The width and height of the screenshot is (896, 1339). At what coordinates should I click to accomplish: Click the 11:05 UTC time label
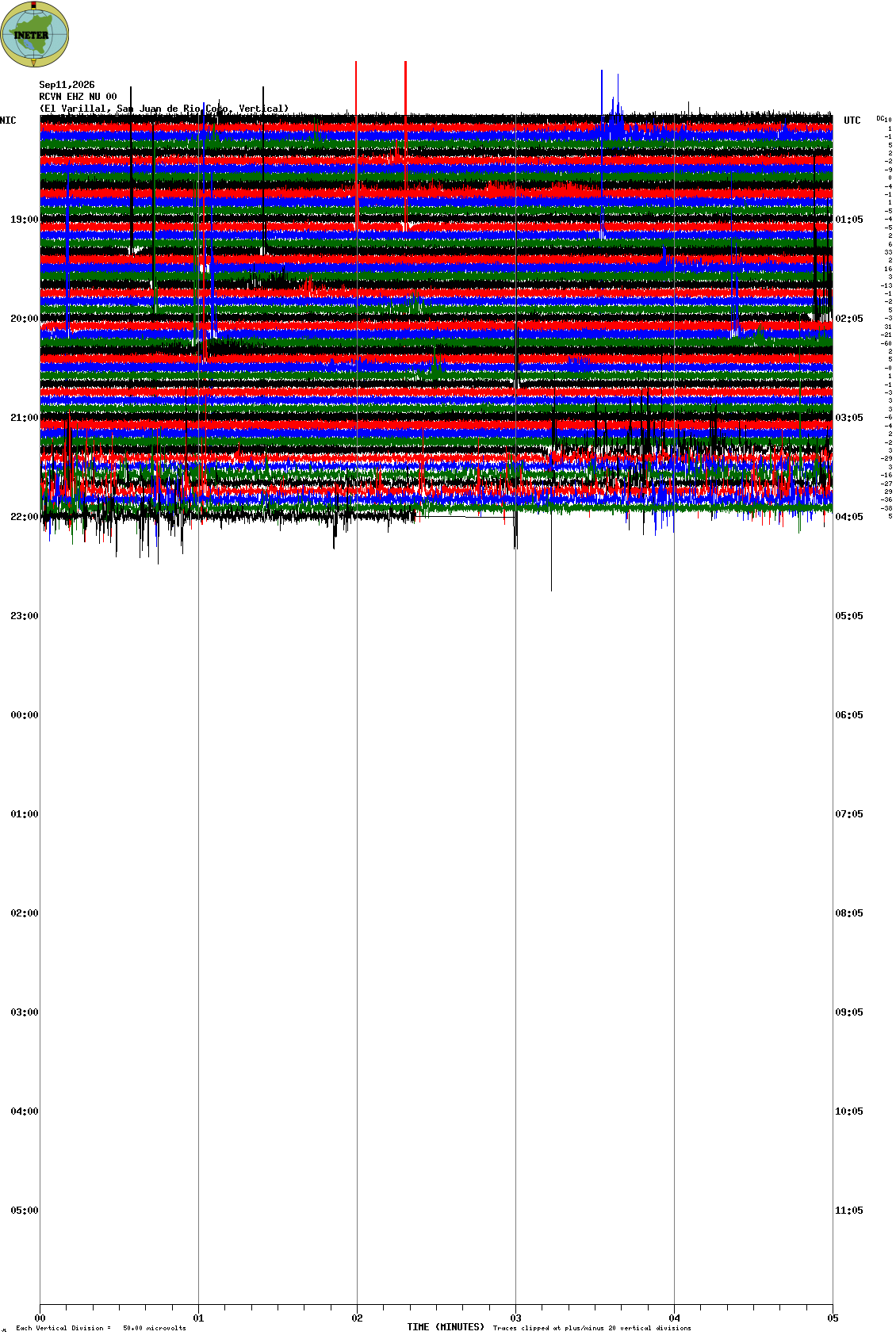849,1211
